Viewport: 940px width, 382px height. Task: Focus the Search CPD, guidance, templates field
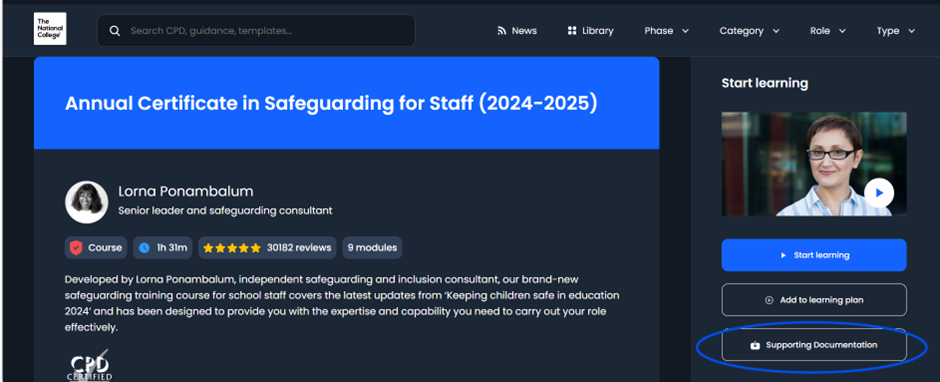[x=256, y=31]
